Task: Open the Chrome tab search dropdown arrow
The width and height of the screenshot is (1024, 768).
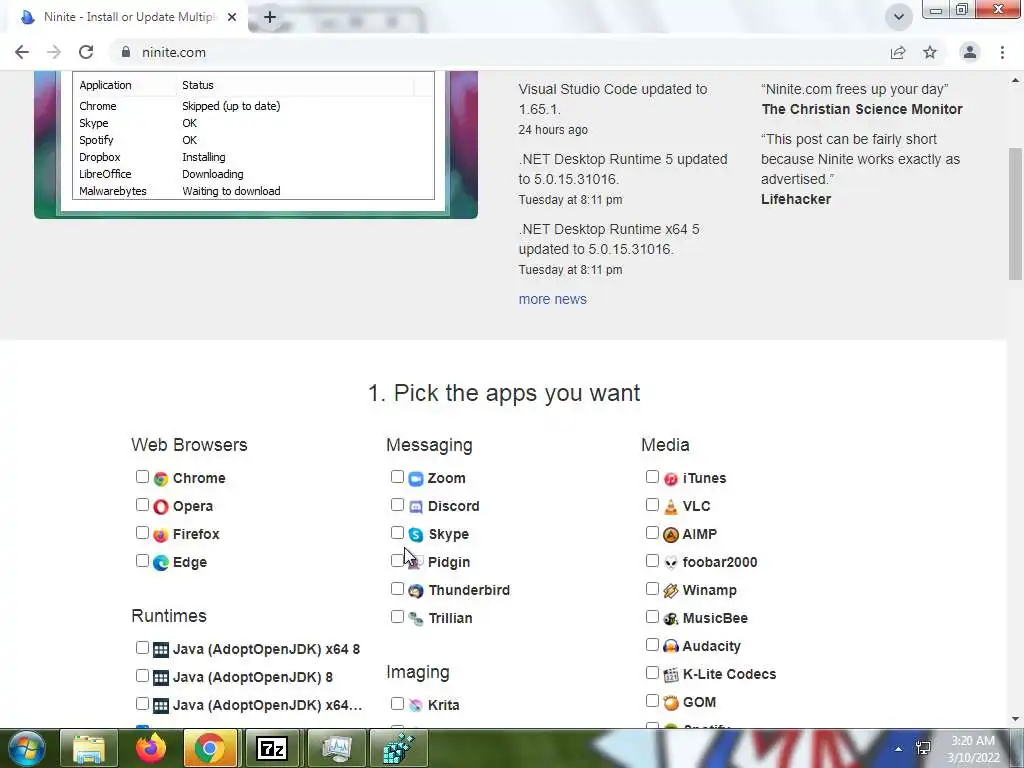Action: pyautogui.click(x=899, y=17)
